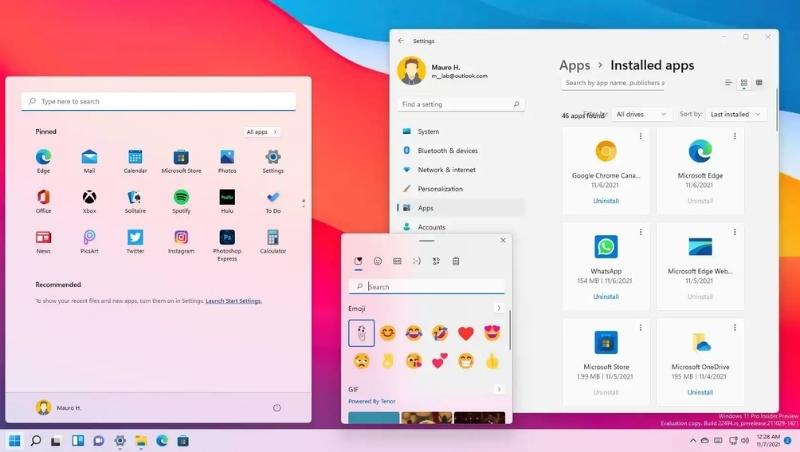Click the power button in Start menu
Image resolution: width=800 pixels, height=452 pixels.
pyautogui.click(x=277, y=408)
